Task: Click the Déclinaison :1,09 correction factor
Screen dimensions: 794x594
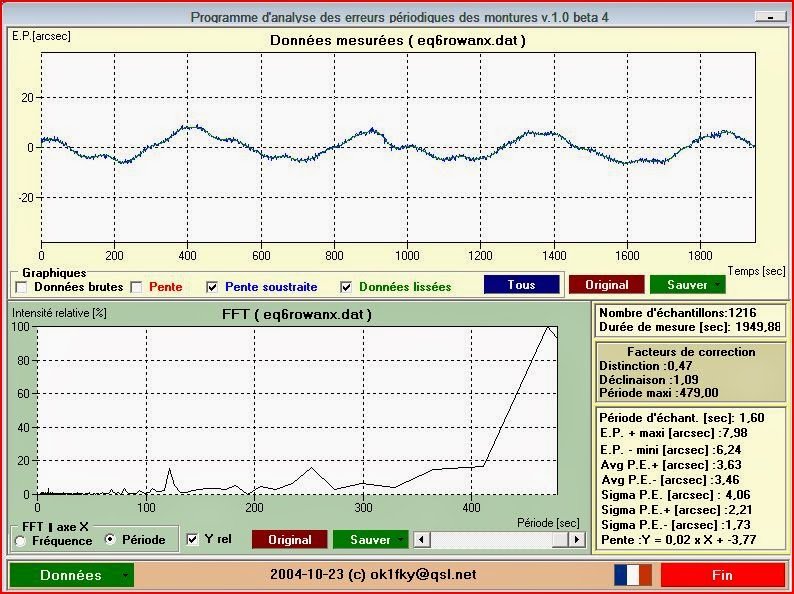Action: coord(649,379)
